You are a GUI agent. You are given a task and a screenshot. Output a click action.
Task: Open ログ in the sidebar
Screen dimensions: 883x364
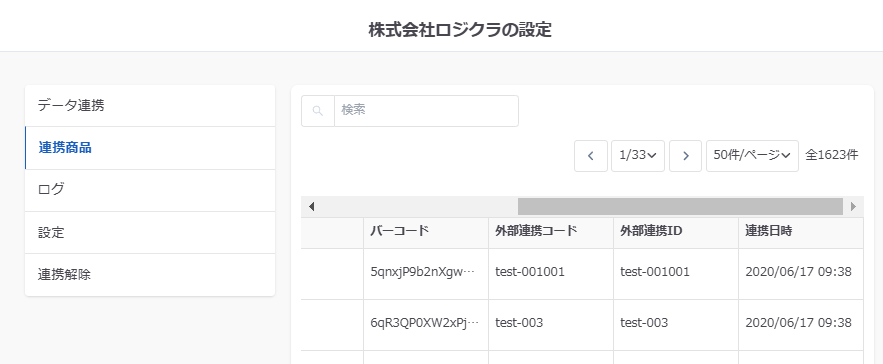[150, 190]
